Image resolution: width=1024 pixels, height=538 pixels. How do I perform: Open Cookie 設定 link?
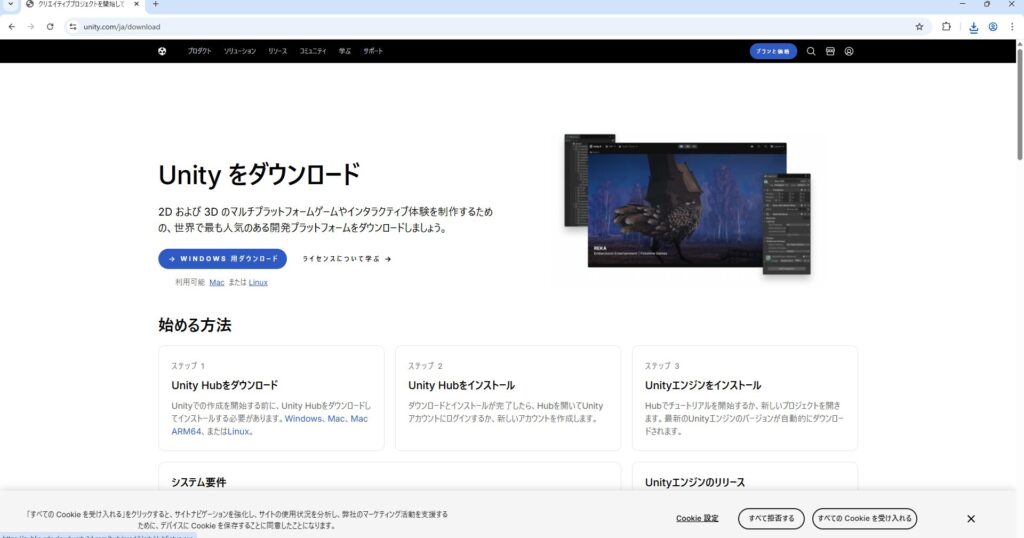(x=697, y=518)
